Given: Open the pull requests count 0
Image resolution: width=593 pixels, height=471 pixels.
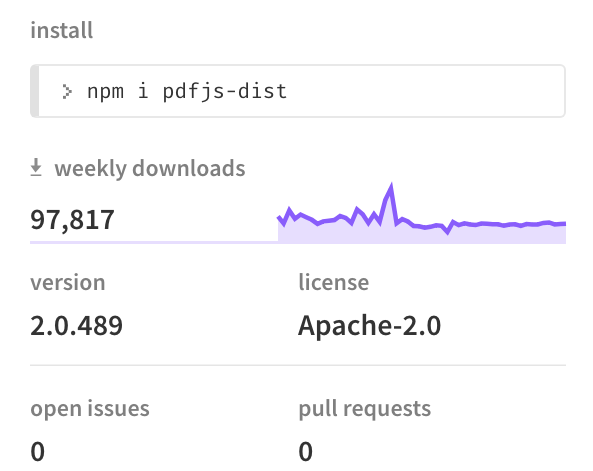Looking at the screenshot, I should pyautogui.click(x=306, y=451).
